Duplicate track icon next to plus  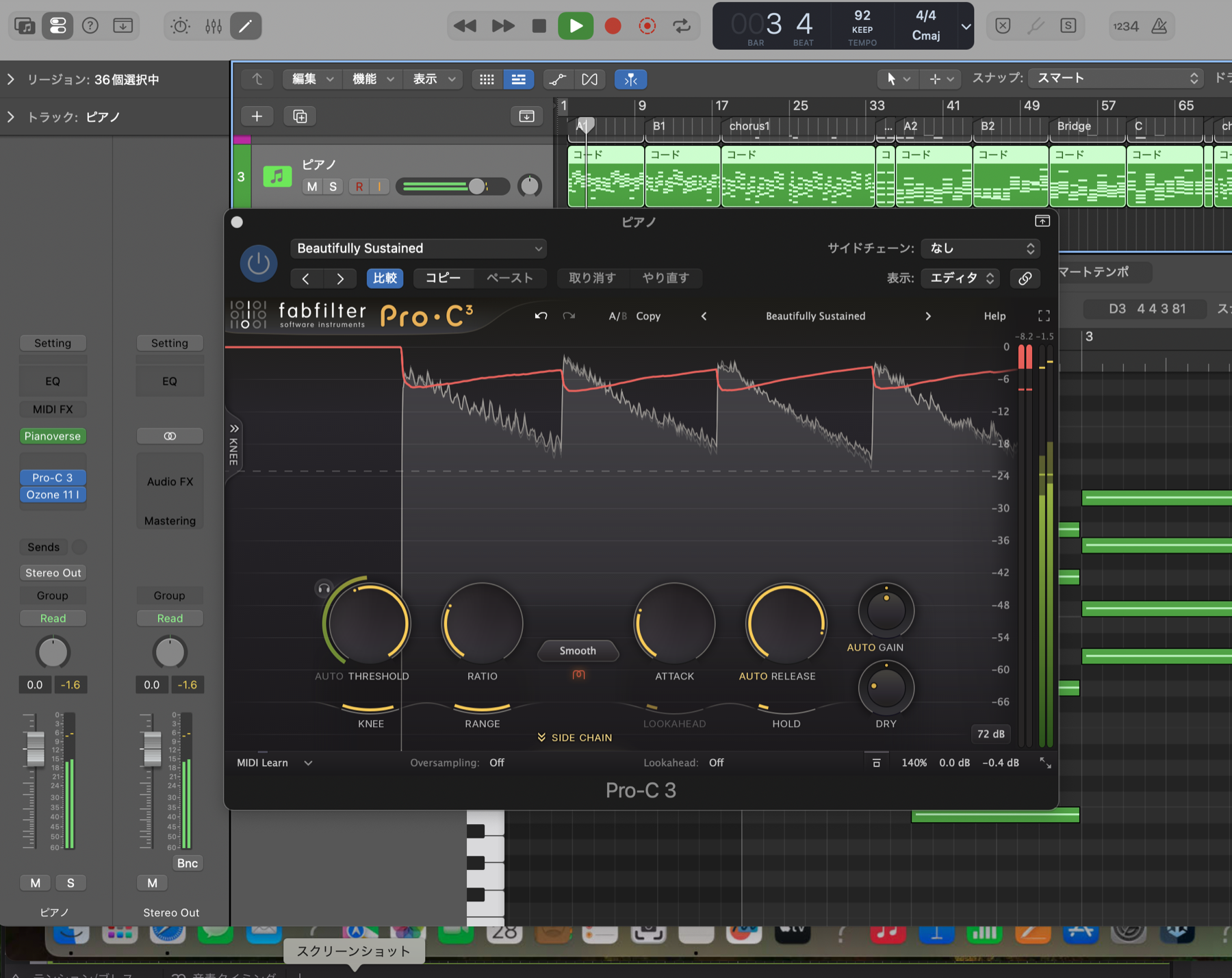click(300, 116)
